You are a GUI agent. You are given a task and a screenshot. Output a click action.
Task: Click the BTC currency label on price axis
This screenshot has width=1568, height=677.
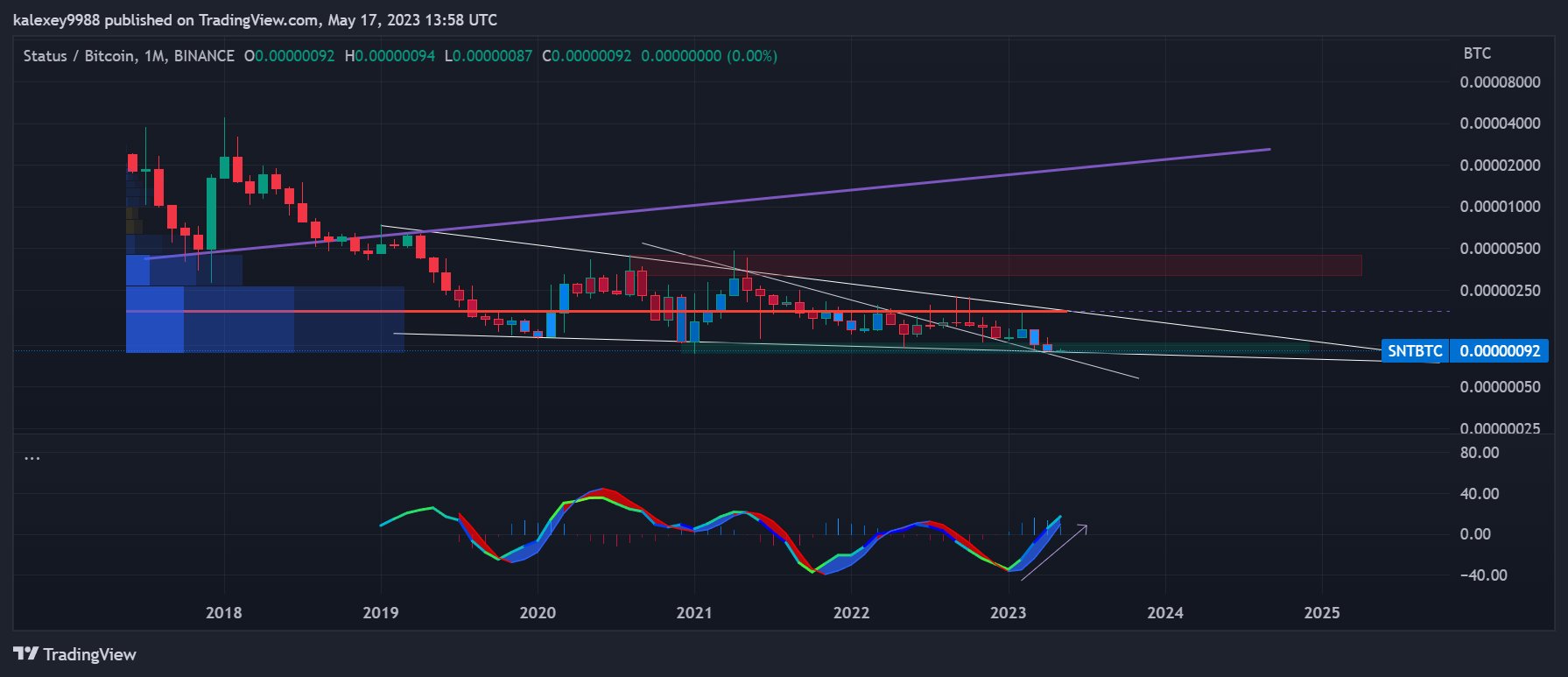click(1477, 53)
